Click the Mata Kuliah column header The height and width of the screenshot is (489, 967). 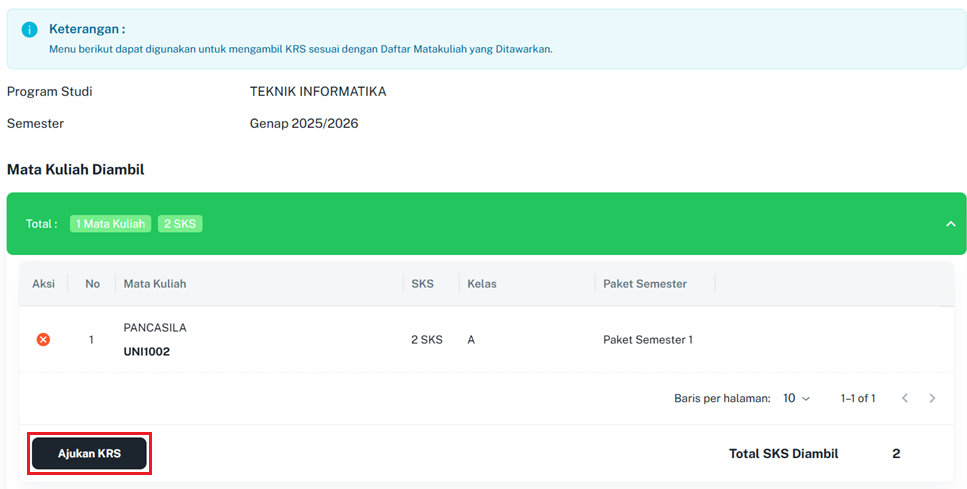155,284
